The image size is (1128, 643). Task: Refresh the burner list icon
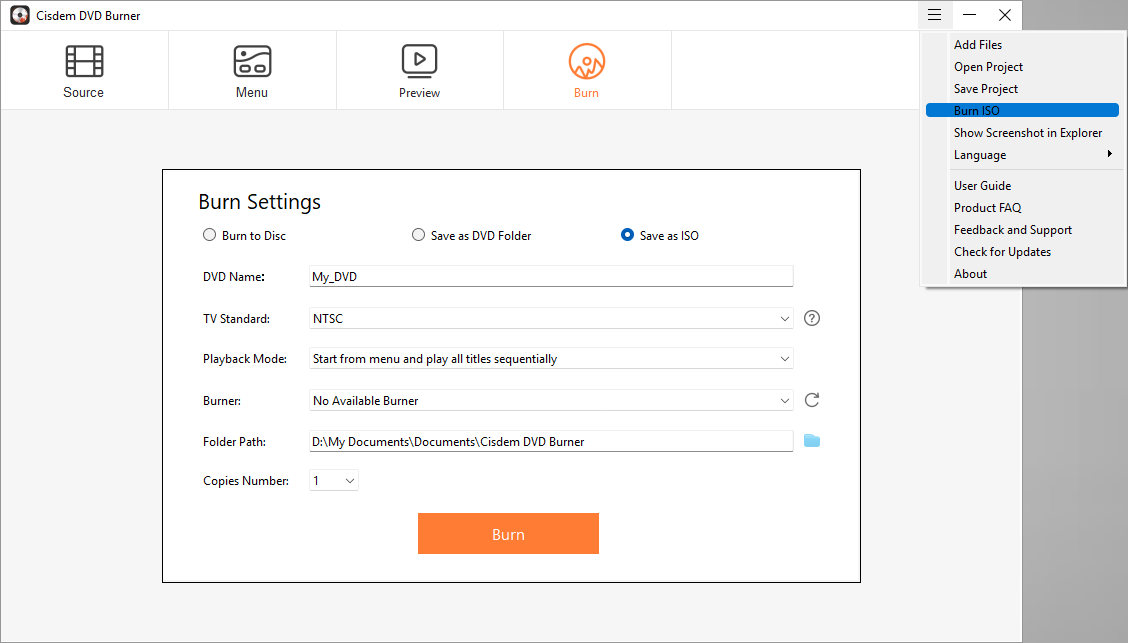[x=811, y=399]
